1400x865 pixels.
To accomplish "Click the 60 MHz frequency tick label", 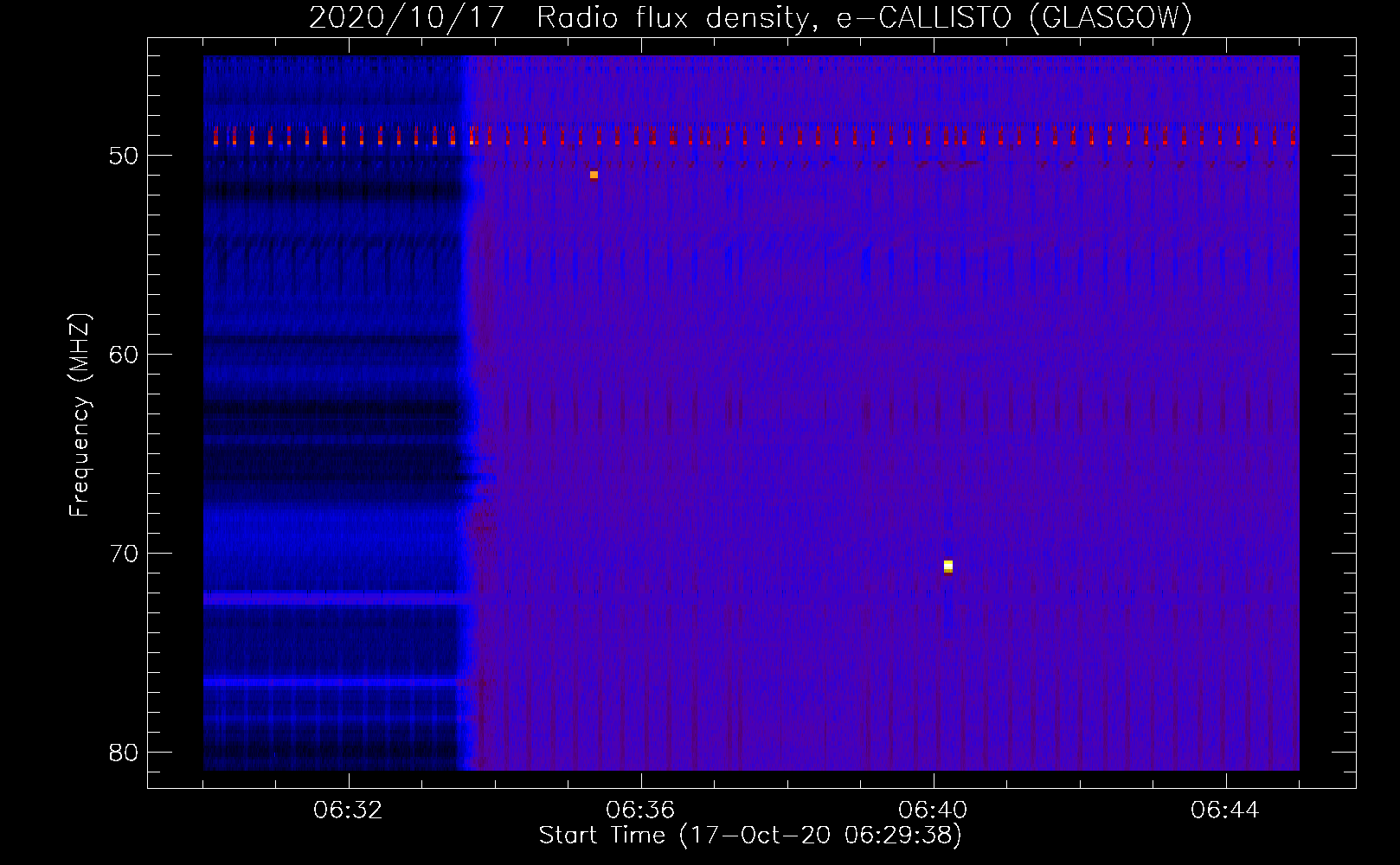I will click(124, 355).
